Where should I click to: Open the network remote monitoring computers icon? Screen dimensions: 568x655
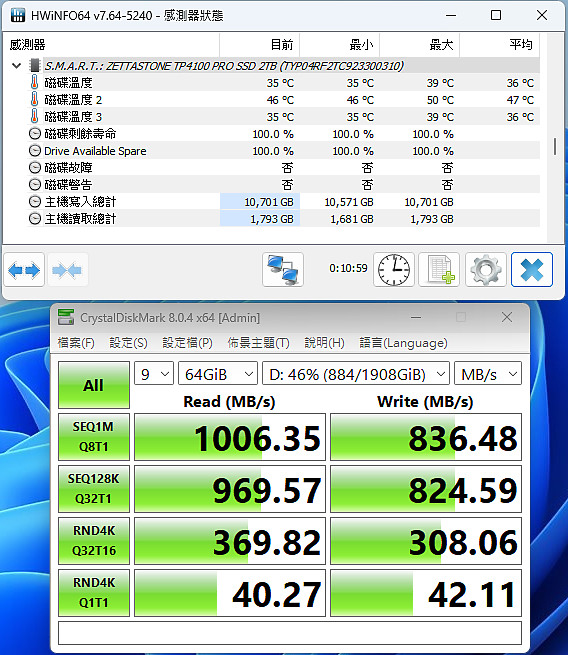[283, 270]
